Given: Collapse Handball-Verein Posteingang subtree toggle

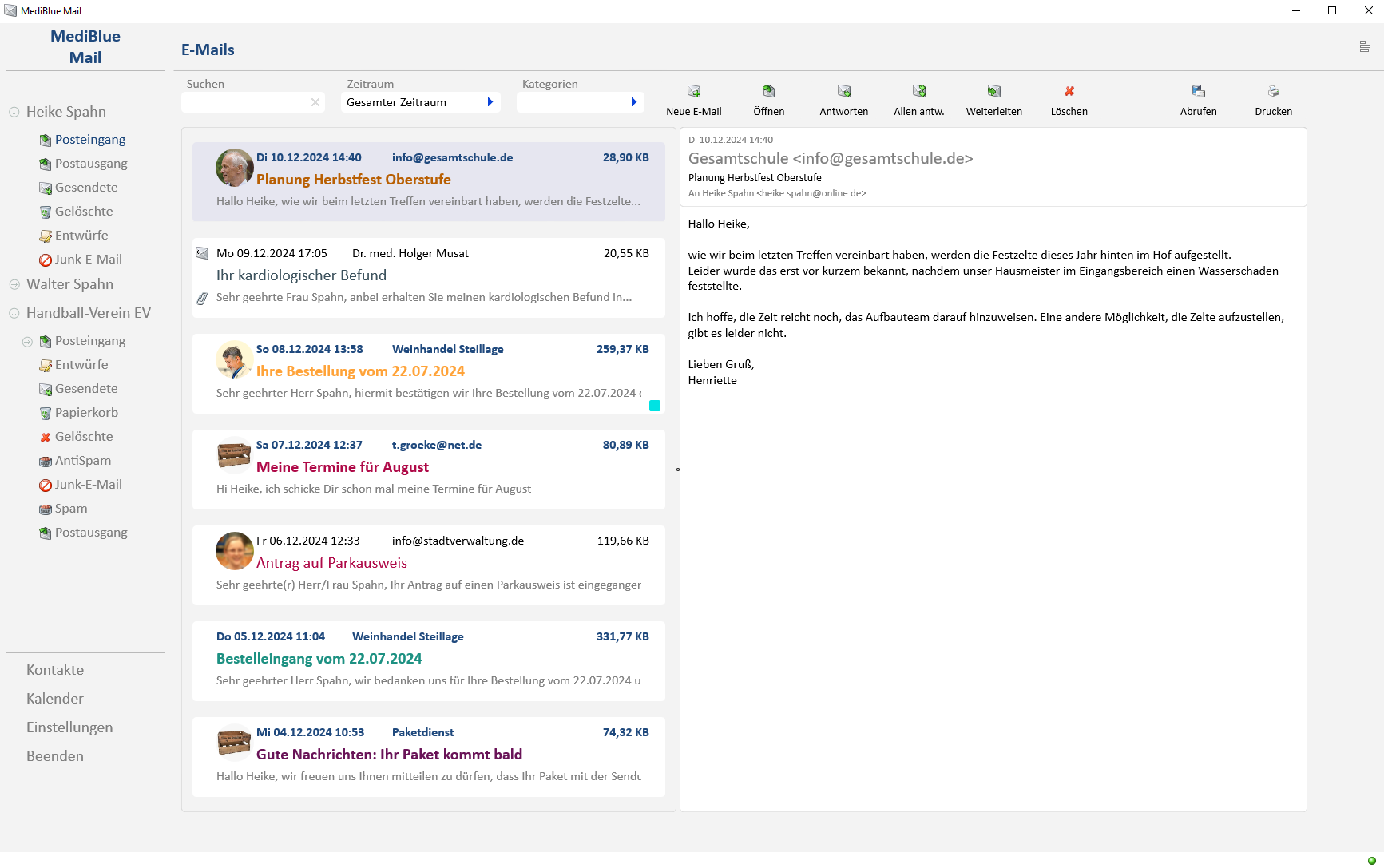Looking at the screenshot, I should 27,342.
